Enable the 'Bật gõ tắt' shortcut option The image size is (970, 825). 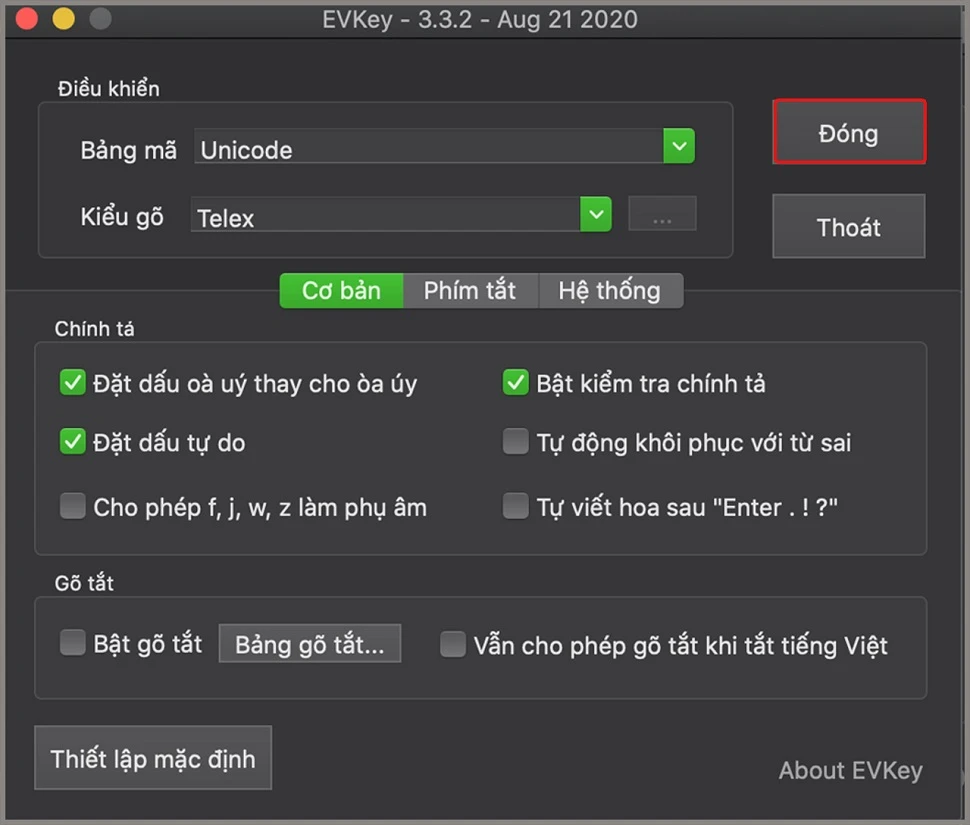pos(72,644)
